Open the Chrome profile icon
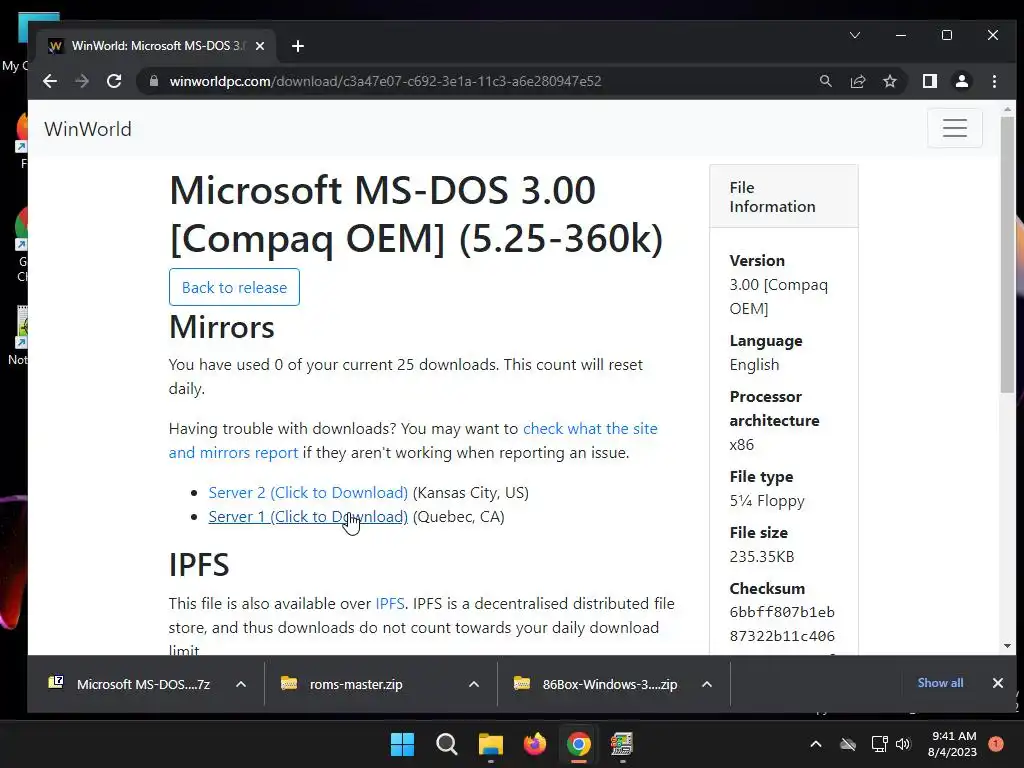The image size is (1024, 768). tap(961, 81)
